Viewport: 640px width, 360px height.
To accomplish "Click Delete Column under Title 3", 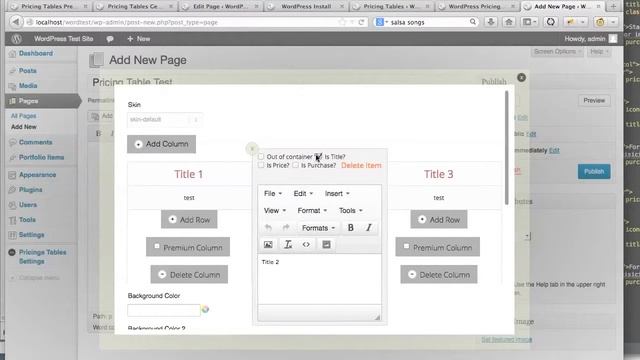I will click(439, 275).
